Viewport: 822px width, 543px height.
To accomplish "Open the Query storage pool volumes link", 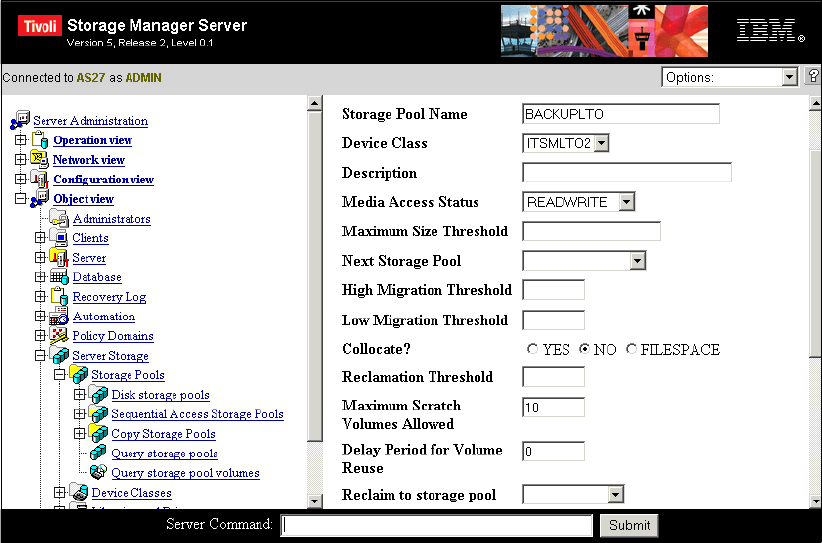I will click(x=186, y=473).
